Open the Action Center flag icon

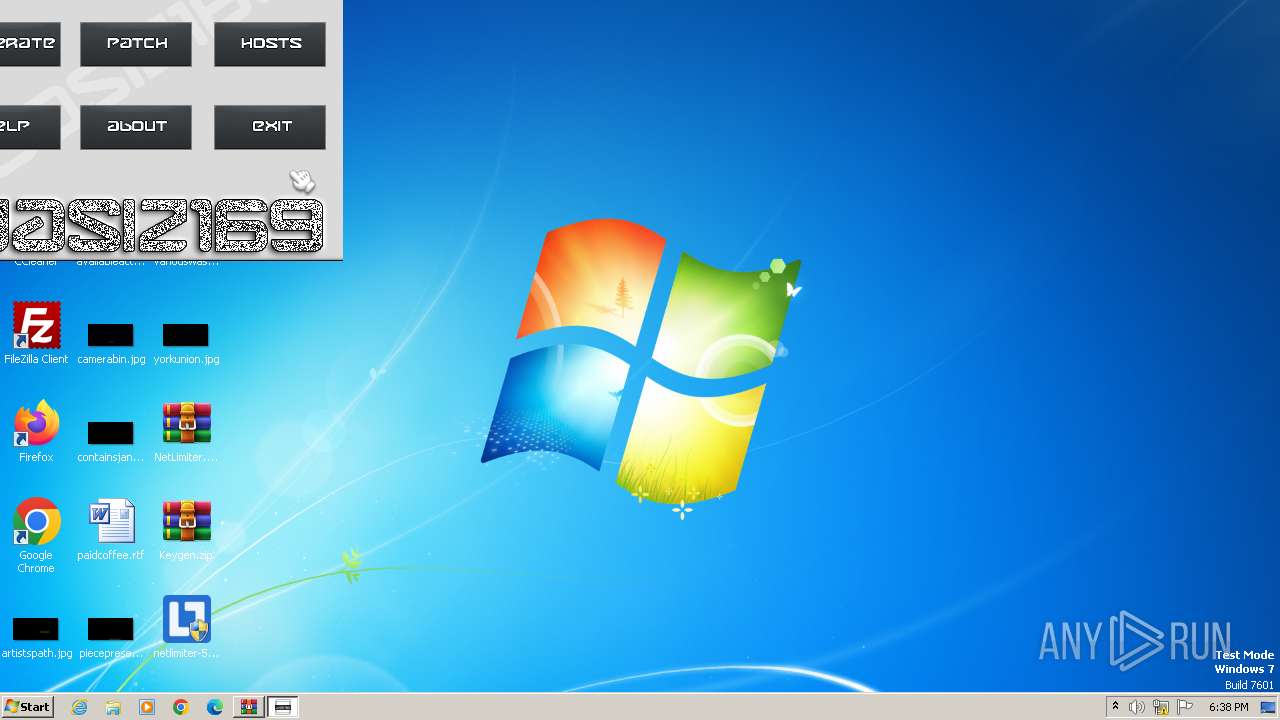[x=1185, y=707]
